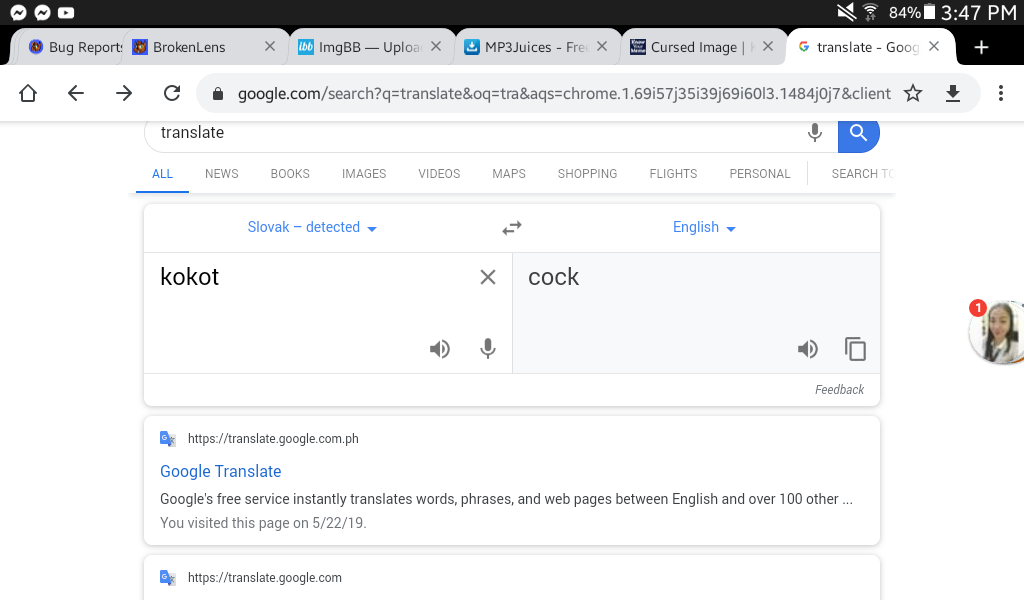This screenshot has height=600, width=1024.
Task: Open the Slovak detected language dropdown
Action: pos(312,227)
